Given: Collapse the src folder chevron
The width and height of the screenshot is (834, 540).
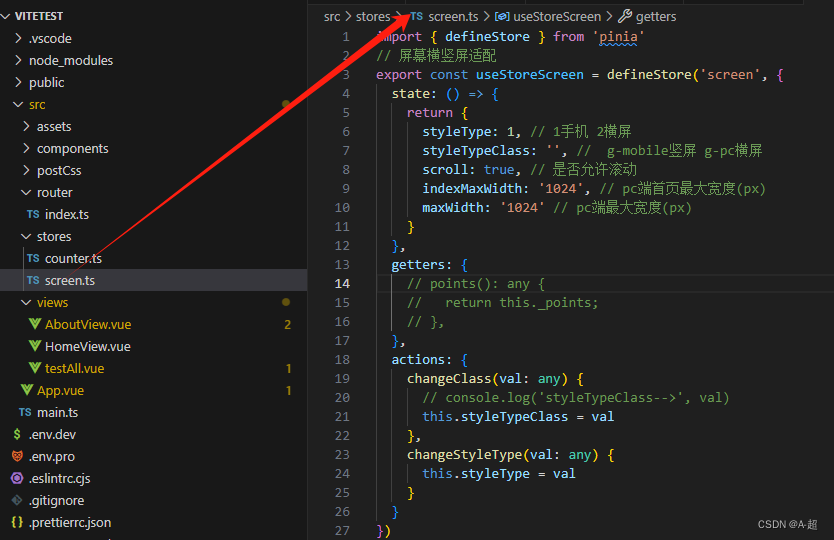Looking at the screenshot, I should [18, 104].
